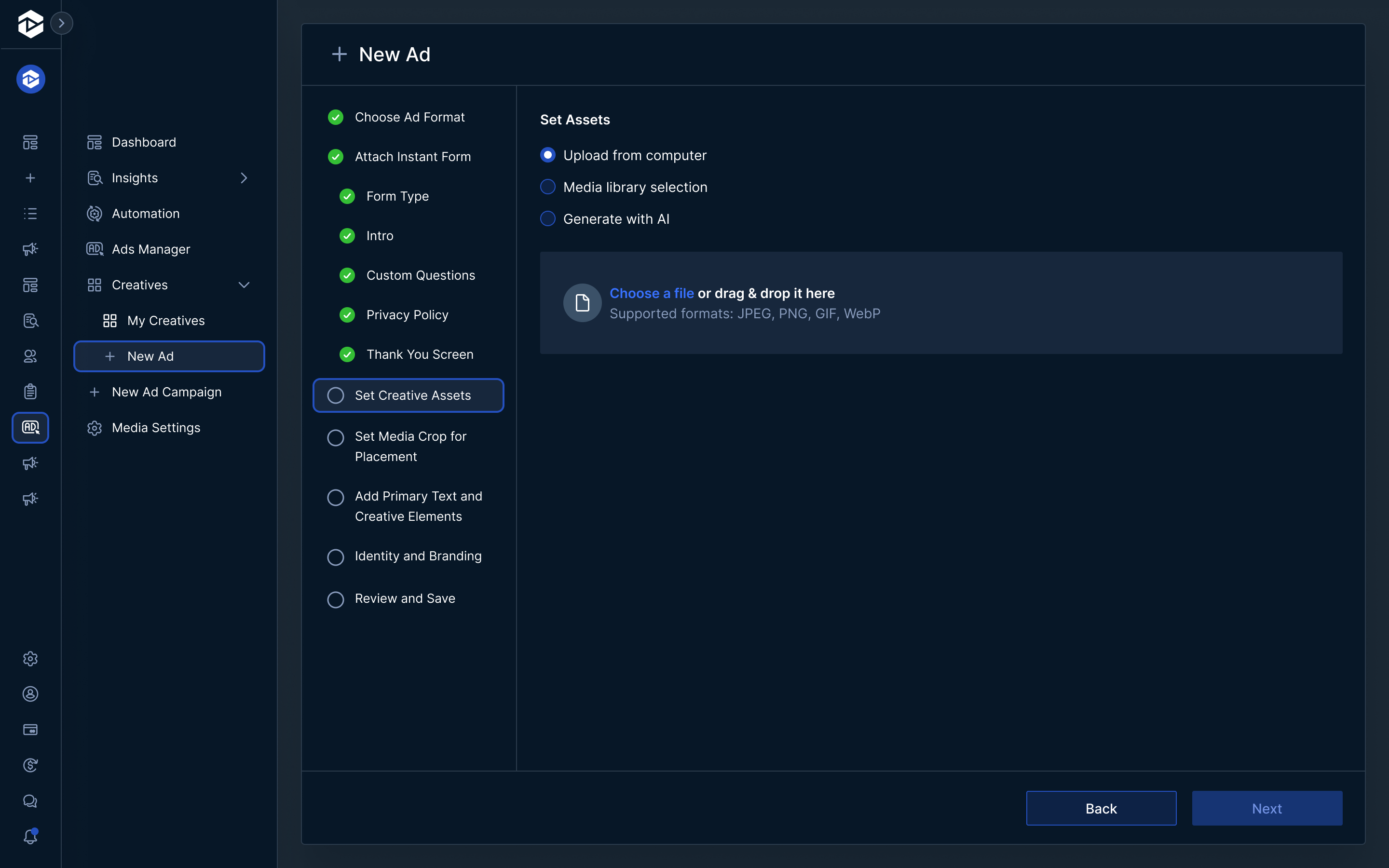The image size is (1389, 868).
Task: Expand the Insights submenu chevron
Action: point(244,178)
